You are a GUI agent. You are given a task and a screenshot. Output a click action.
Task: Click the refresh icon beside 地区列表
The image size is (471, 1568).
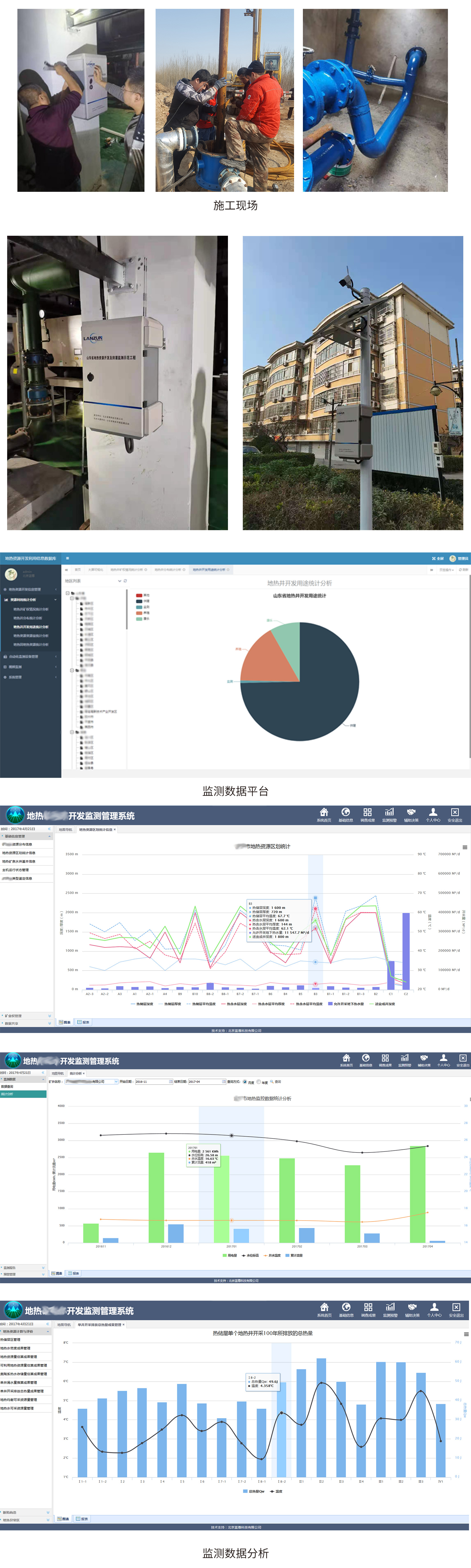click(x=125, y=581)
